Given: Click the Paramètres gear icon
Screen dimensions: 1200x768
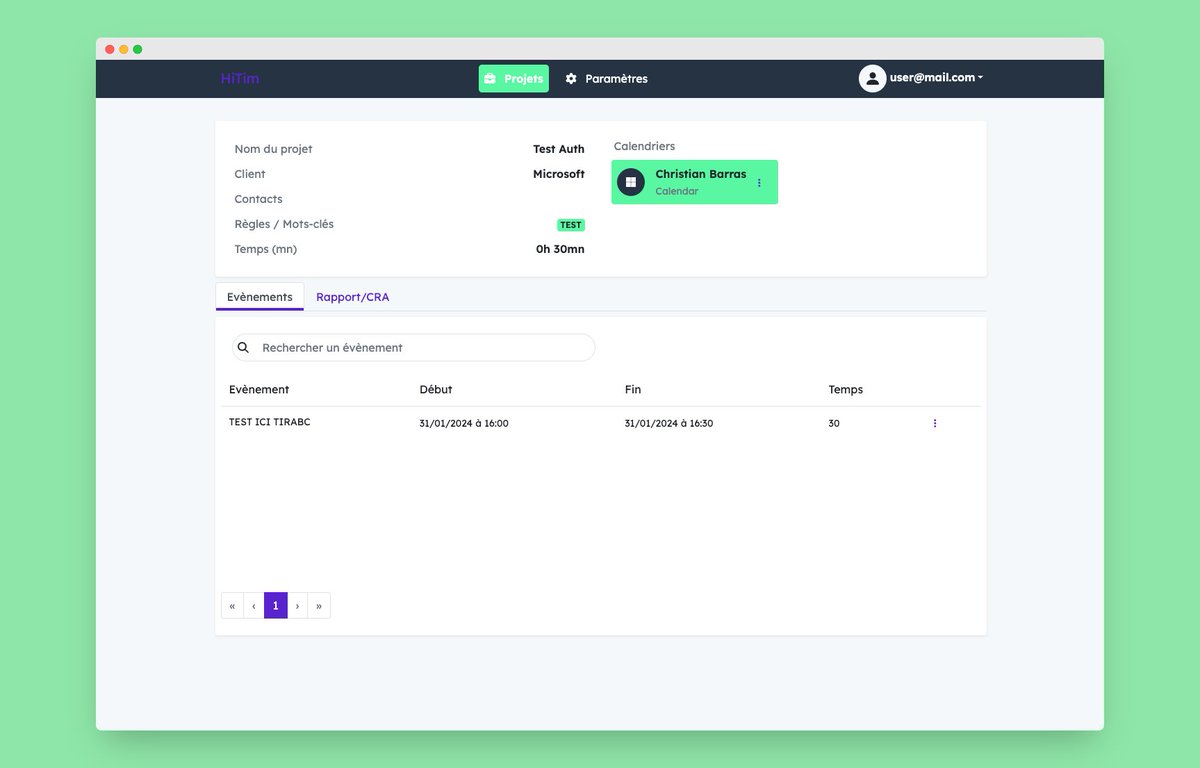Looking at the screenshot, I should [x=571, y=79].
